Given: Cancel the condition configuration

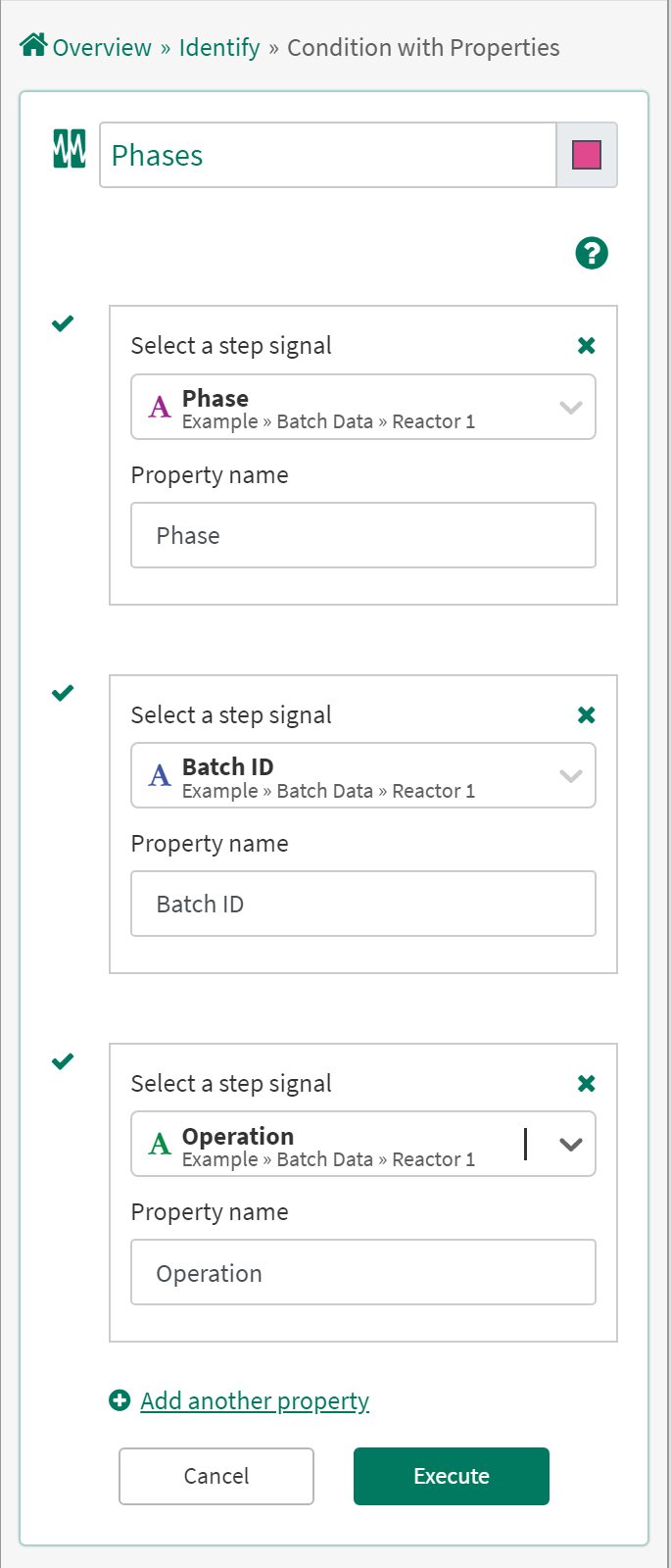Looking at the screenshot, I should click(216, 1476).
